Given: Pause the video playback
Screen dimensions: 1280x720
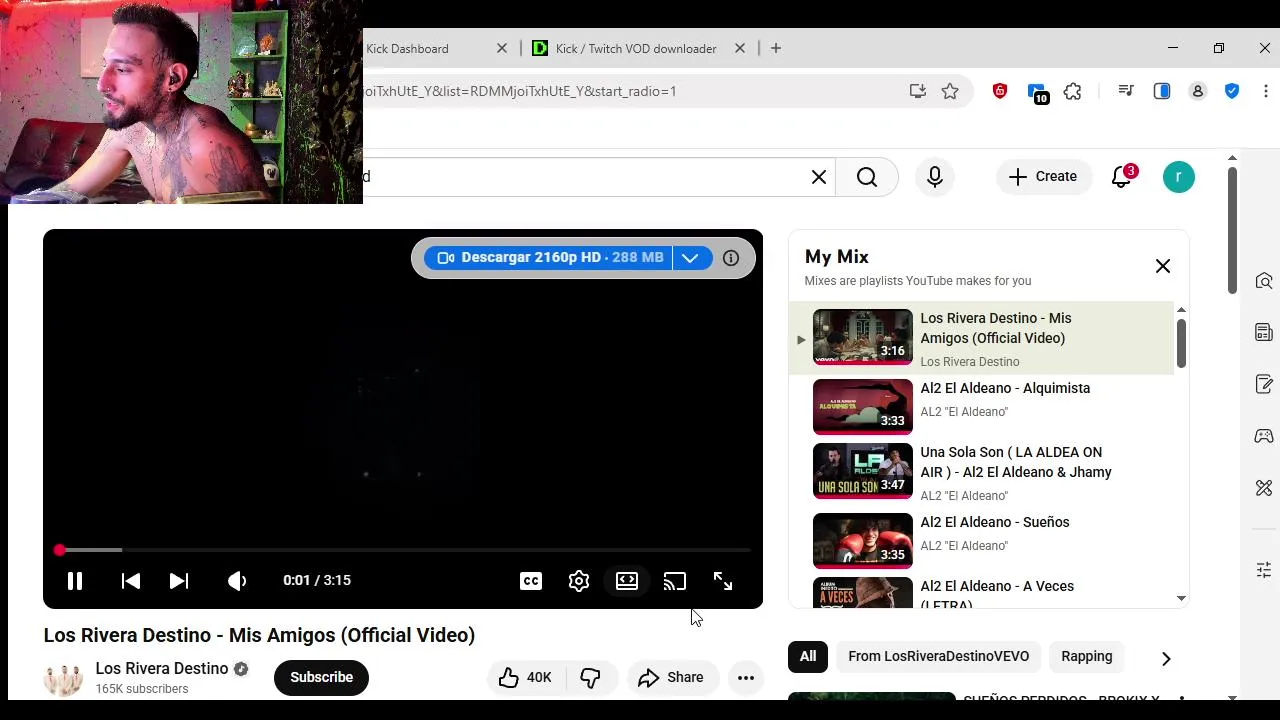Looking at the screenshot, I should click(75, 581).
